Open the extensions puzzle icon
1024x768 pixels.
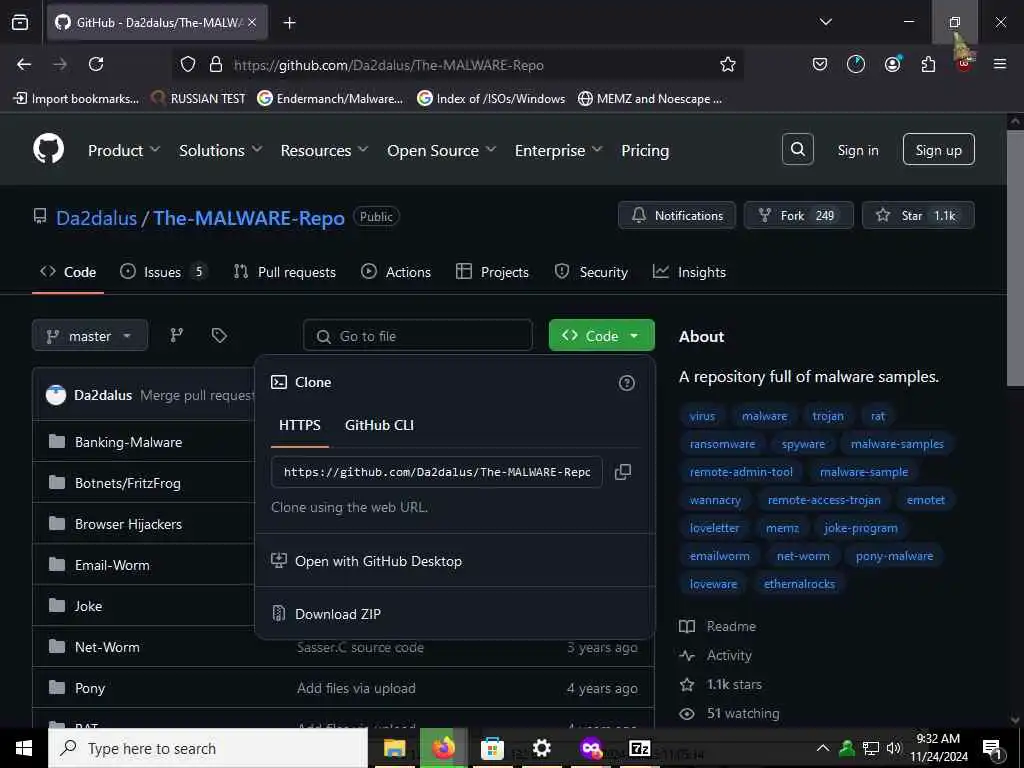(x=928, y=64)
